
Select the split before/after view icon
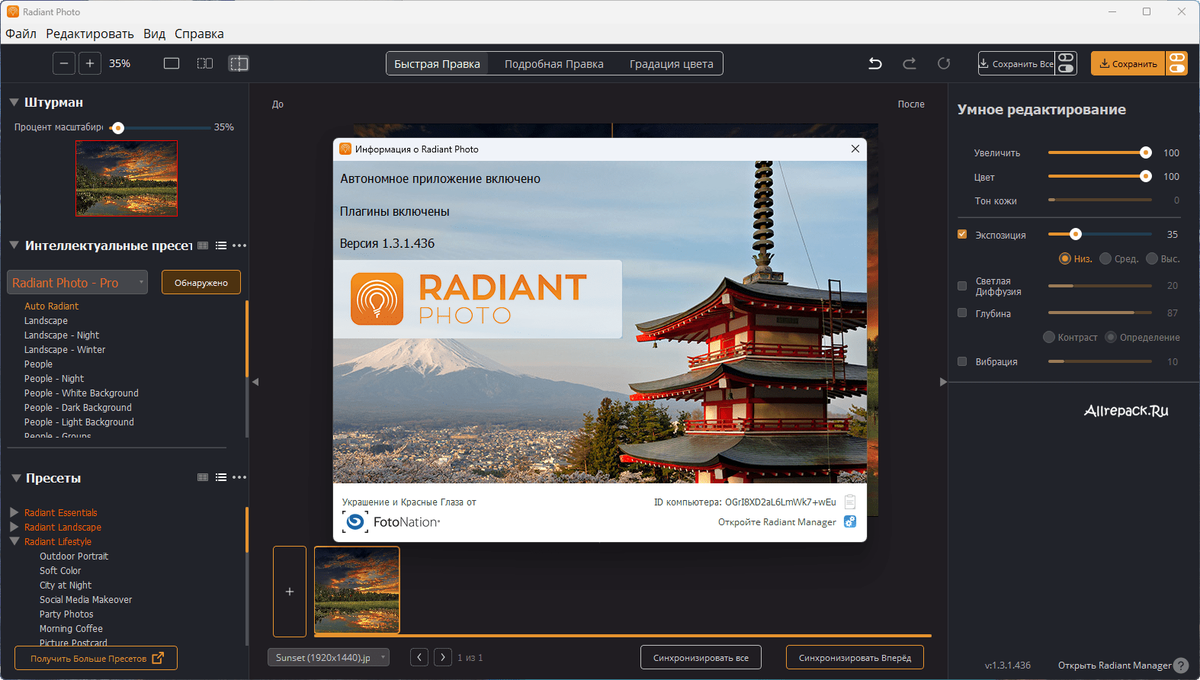238,63
